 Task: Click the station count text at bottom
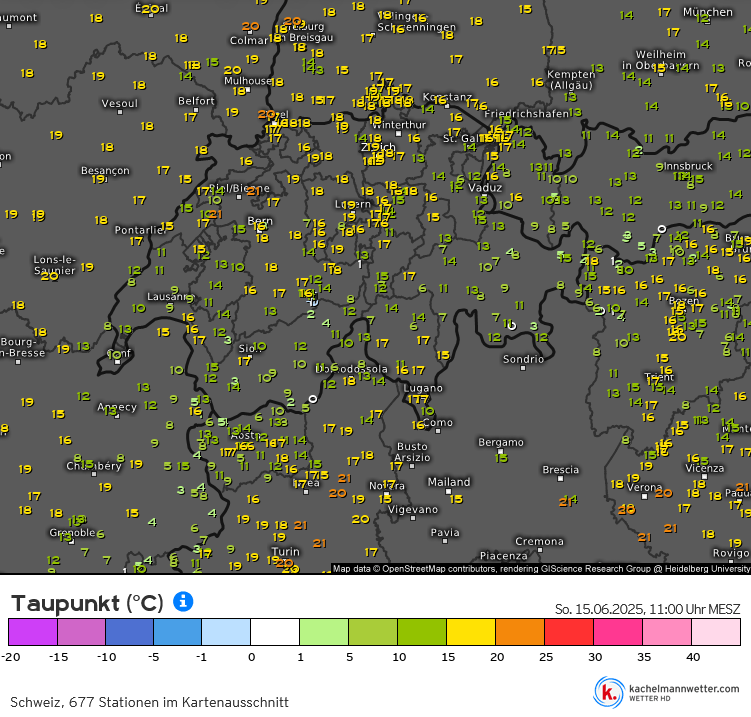coord(149,702)
